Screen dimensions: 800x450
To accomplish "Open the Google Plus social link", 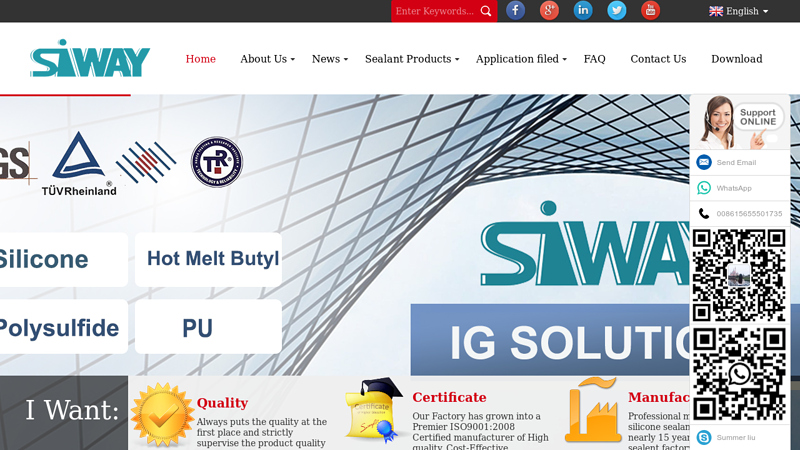I will [x=549, y=10].
